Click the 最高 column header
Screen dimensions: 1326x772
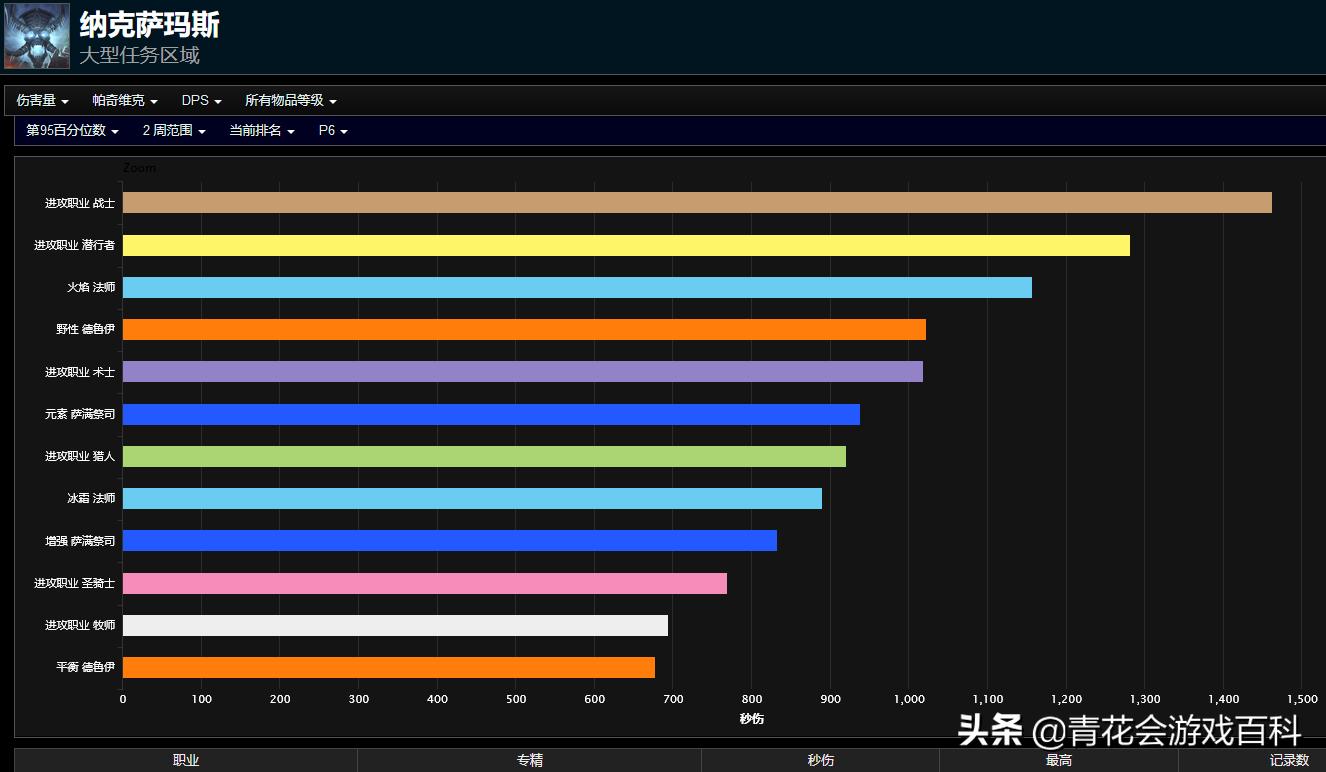coord(1059,761)
